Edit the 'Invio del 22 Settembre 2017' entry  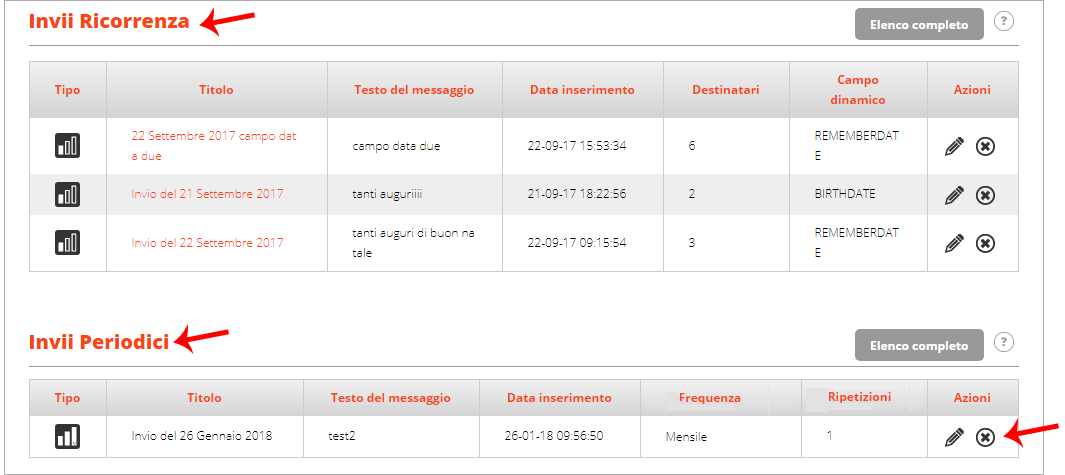[x=954, y=243]
